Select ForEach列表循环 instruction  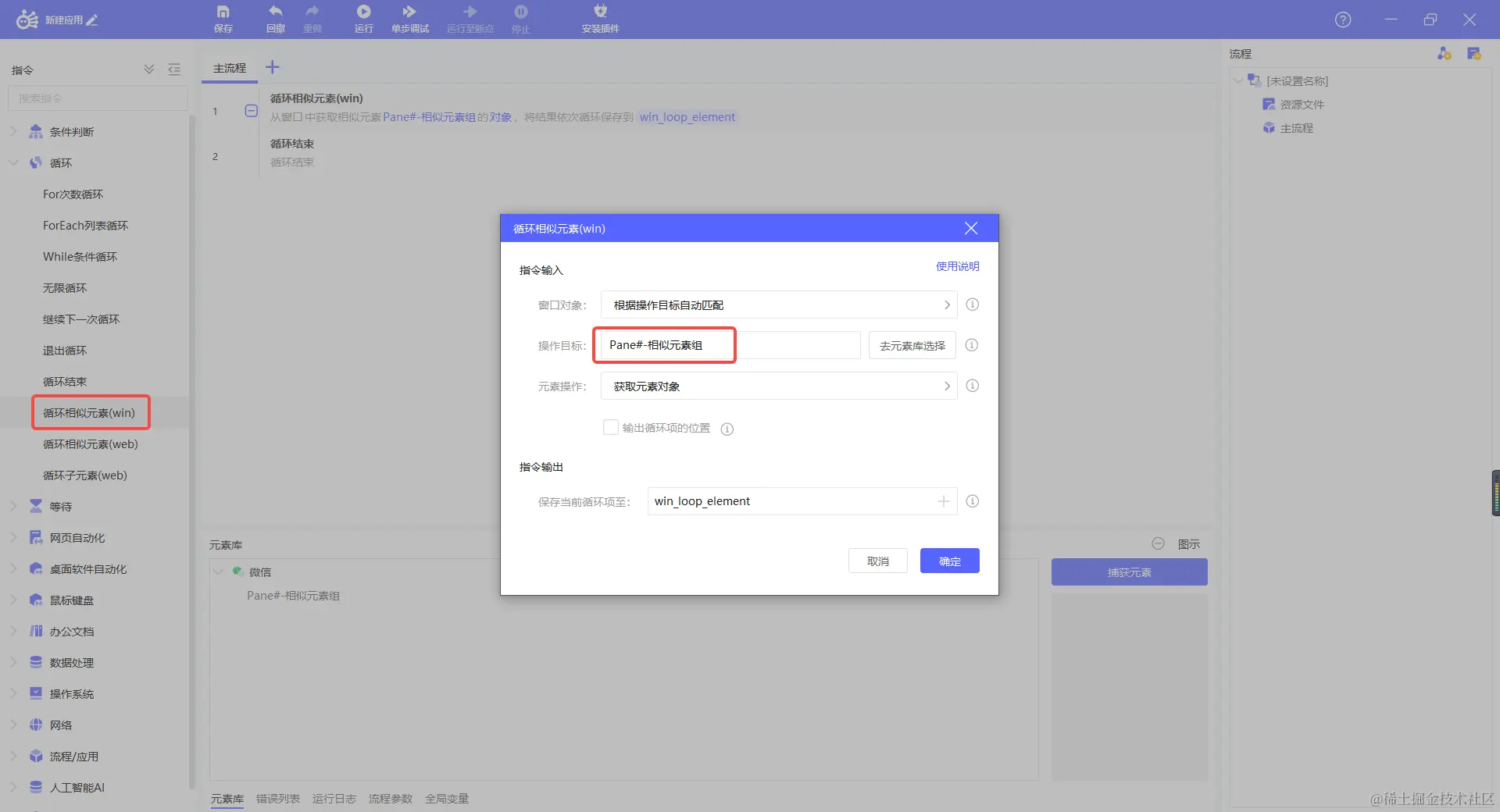point(85,226)
